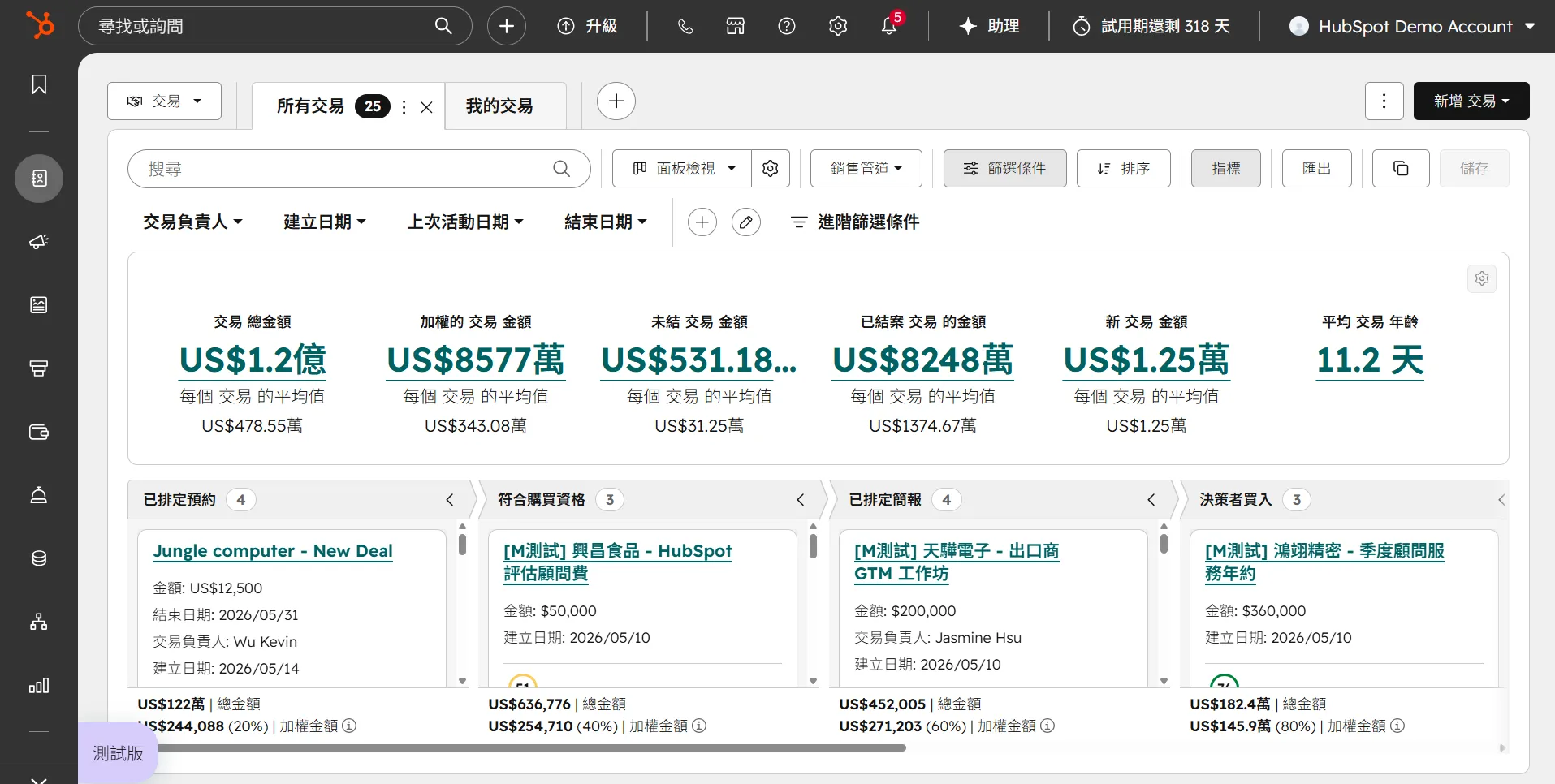Viewport: 1555px width, 784px height.
Task: Open the 天驊電子 - 出口商 GTM 工作坊 deal
Action: point(957,562)
